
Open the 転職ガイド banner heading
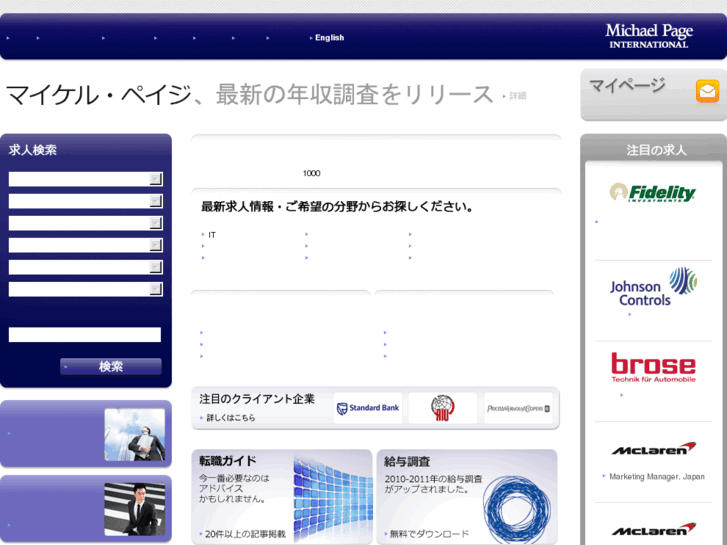[x=227, y=461]
